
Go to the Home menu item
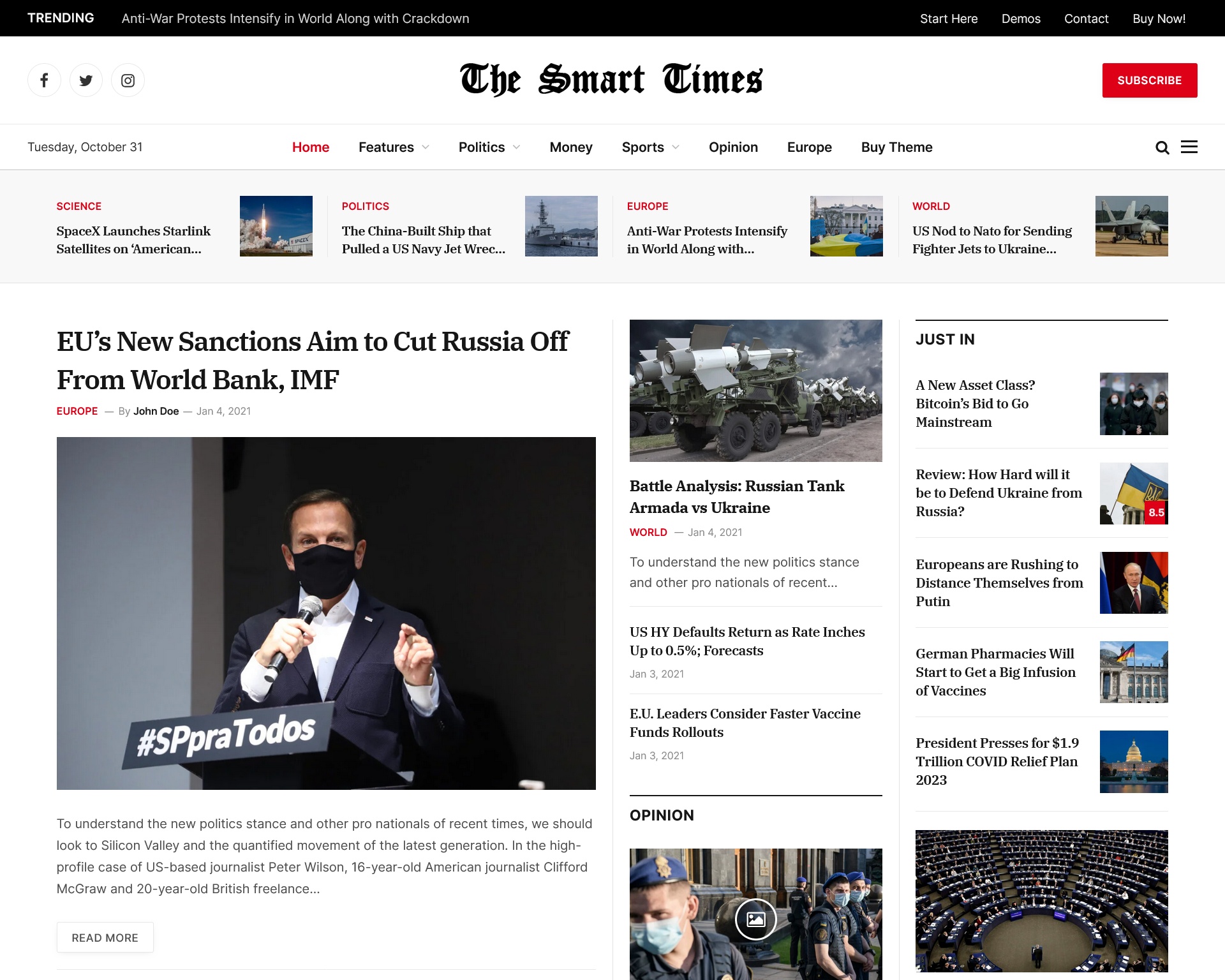[x=311, y=147]
